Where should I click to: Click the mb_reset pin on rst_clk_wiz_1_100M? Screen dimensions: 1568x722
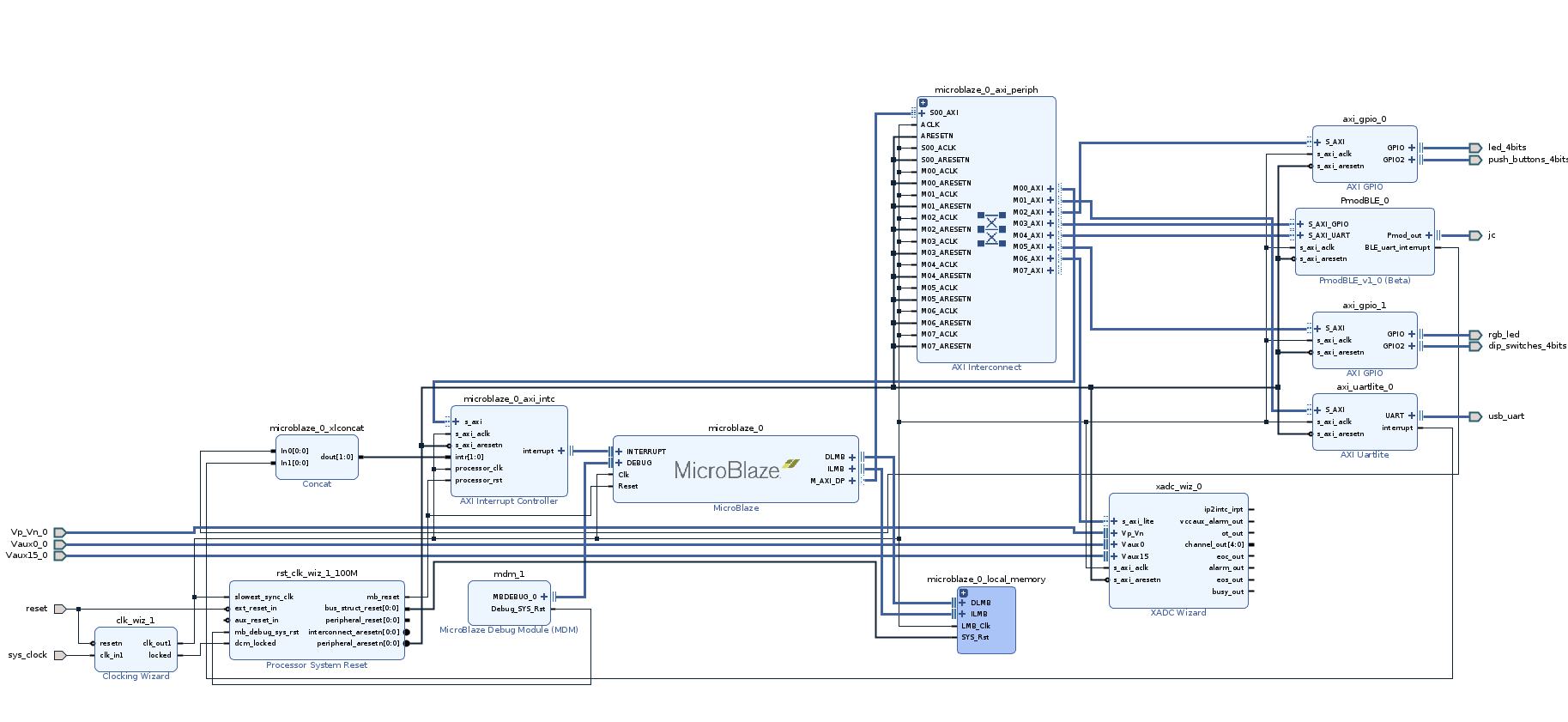383,597
